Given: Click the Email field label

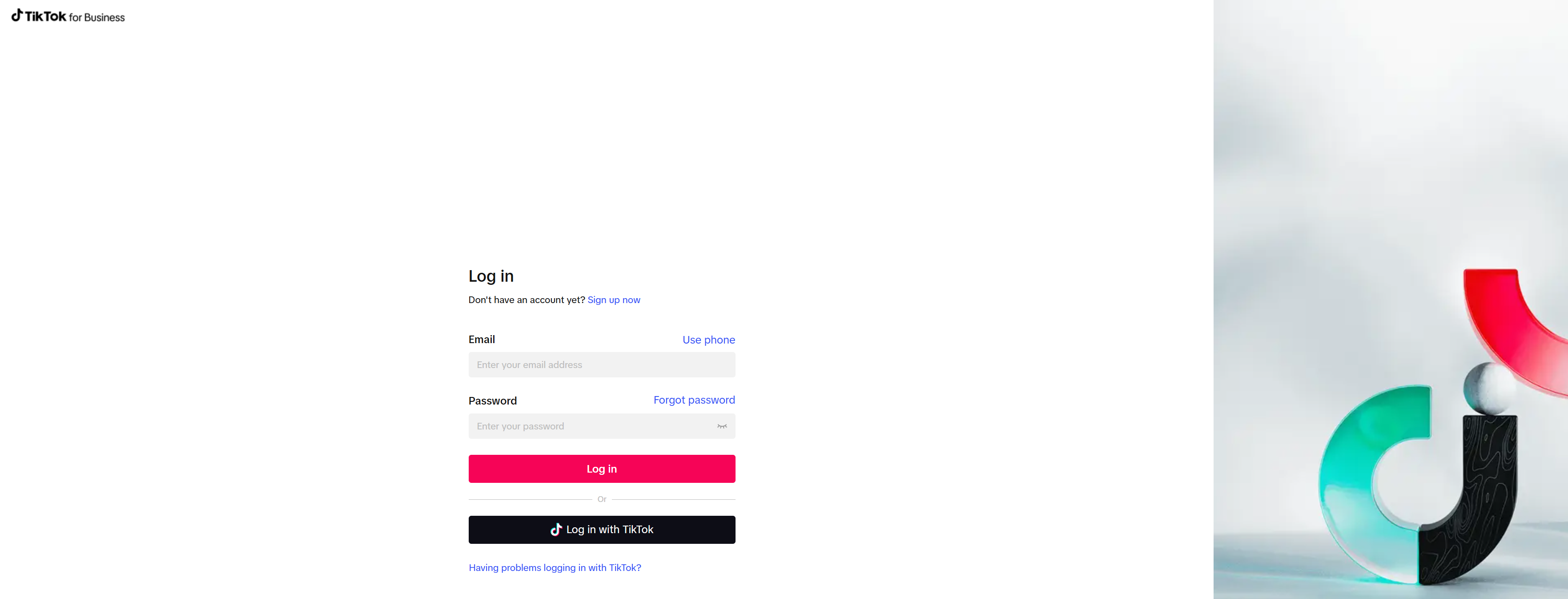Looking at the screenshot, I should (482, 340).
